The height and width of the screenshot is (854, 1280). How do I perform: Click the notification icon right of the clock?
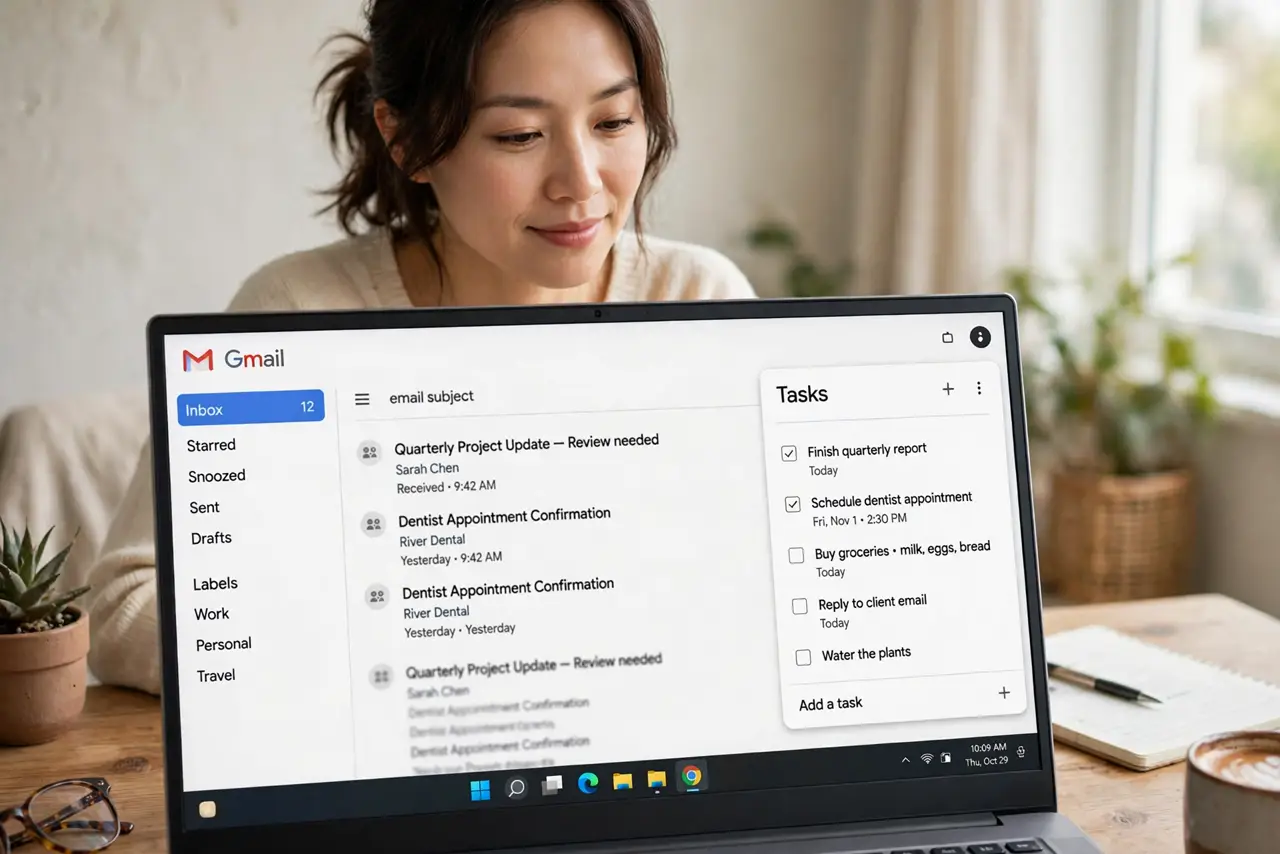(1020, 752)
